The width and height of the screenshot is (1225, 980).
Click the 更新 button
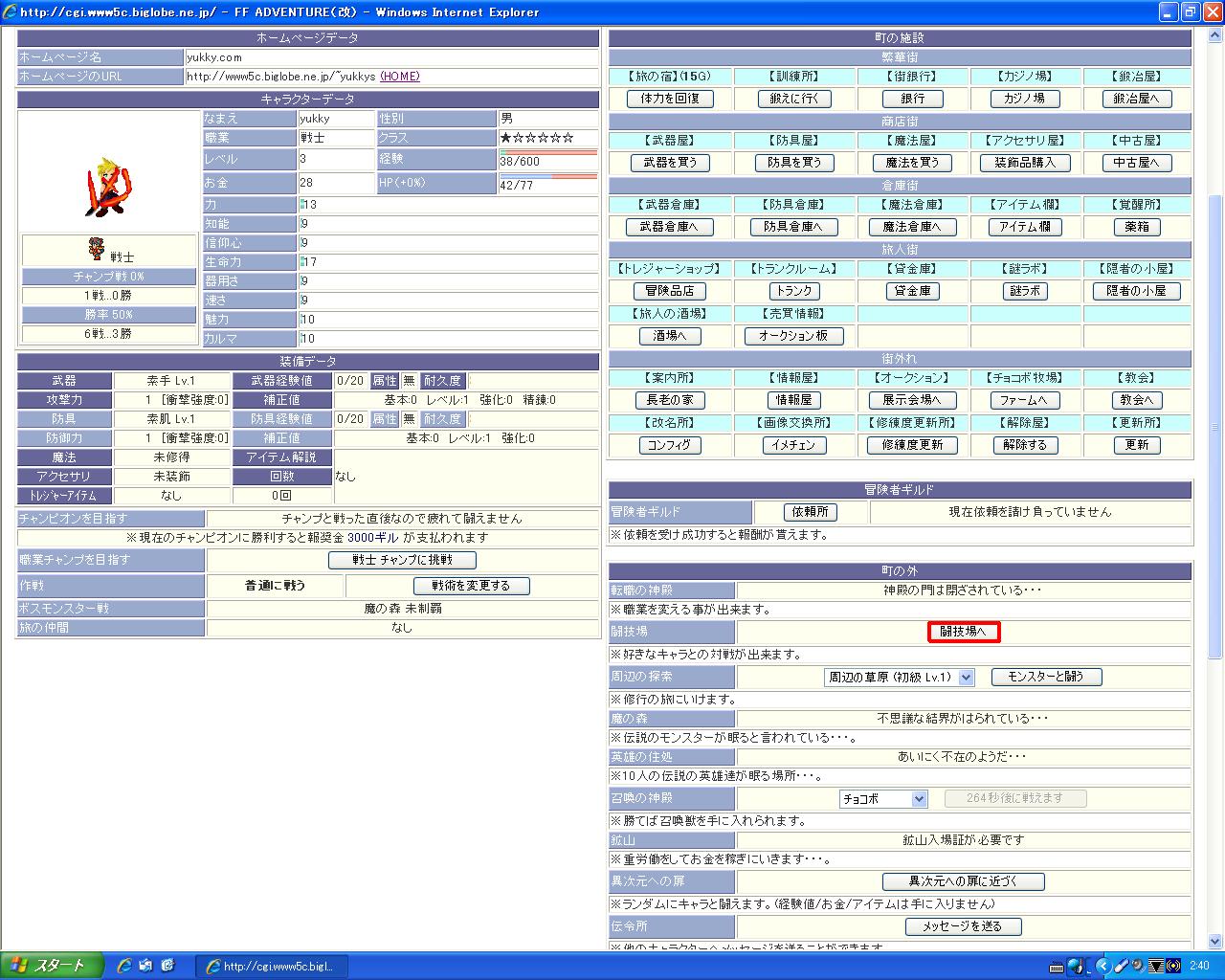tap(1137, 445)
